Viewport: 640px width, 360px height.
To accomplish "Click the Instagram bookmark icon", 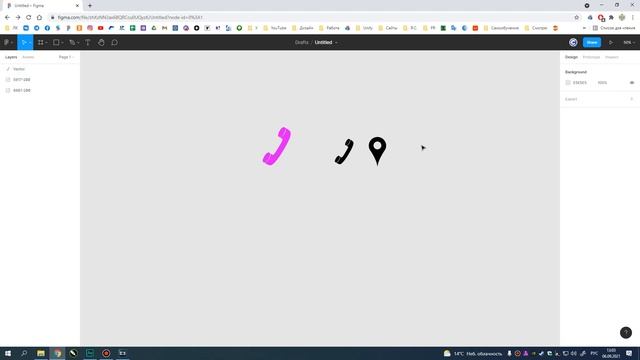I will click(x=90, y=28).
